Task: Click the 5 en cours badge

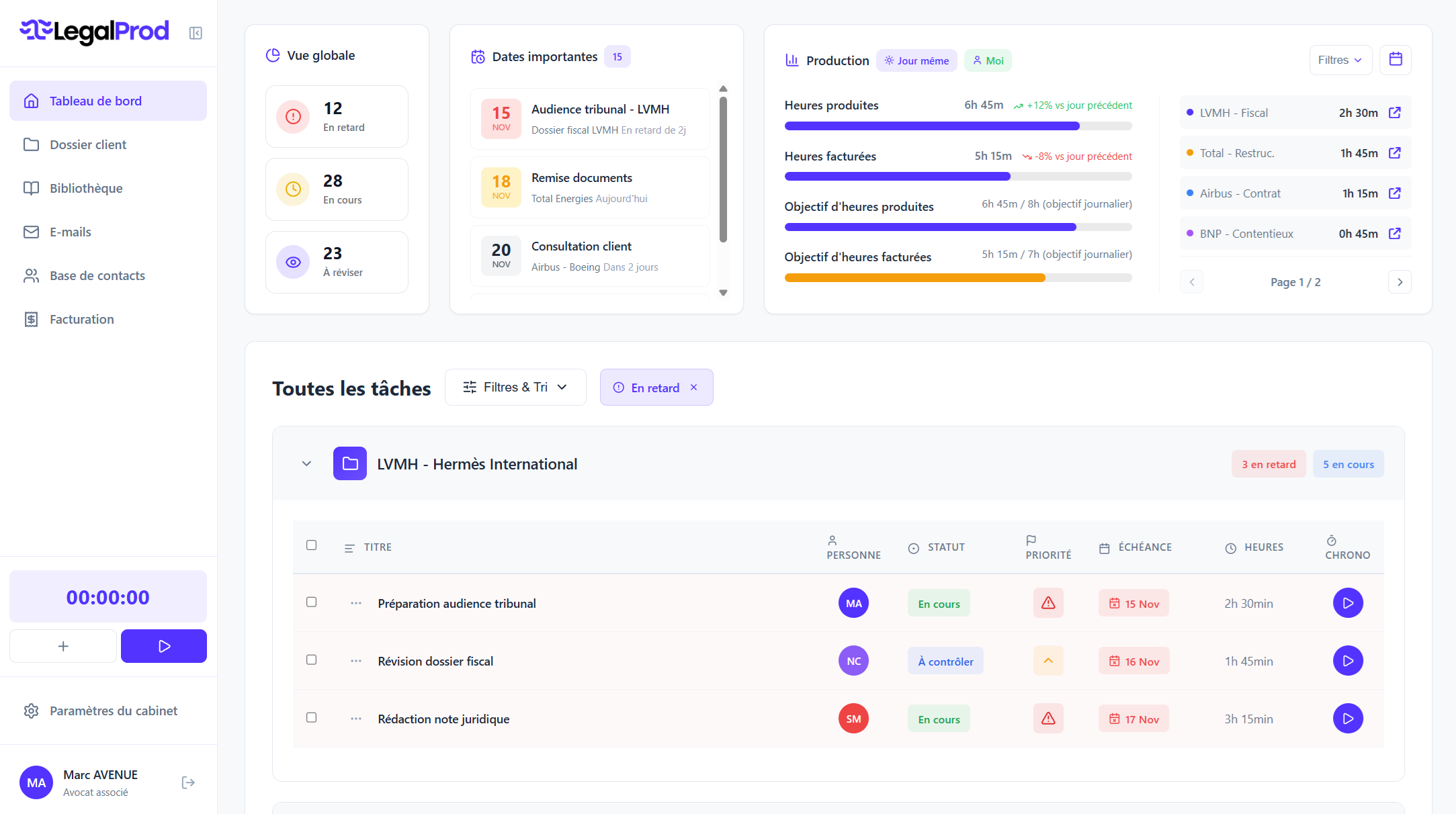Action: [x=1348, y=464]
